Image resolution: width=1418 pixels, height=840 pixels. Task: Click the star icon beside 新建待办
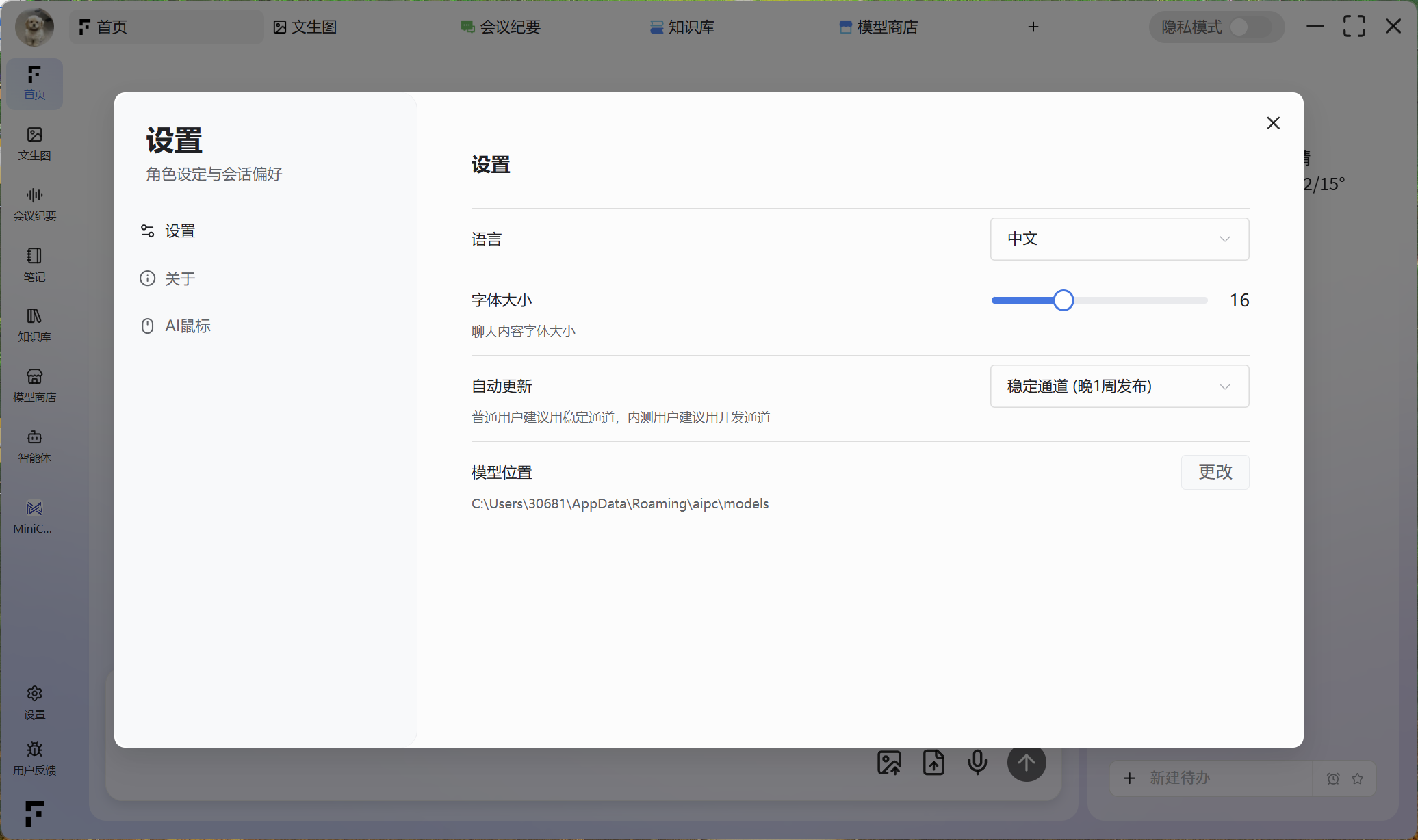[1358, 778]
